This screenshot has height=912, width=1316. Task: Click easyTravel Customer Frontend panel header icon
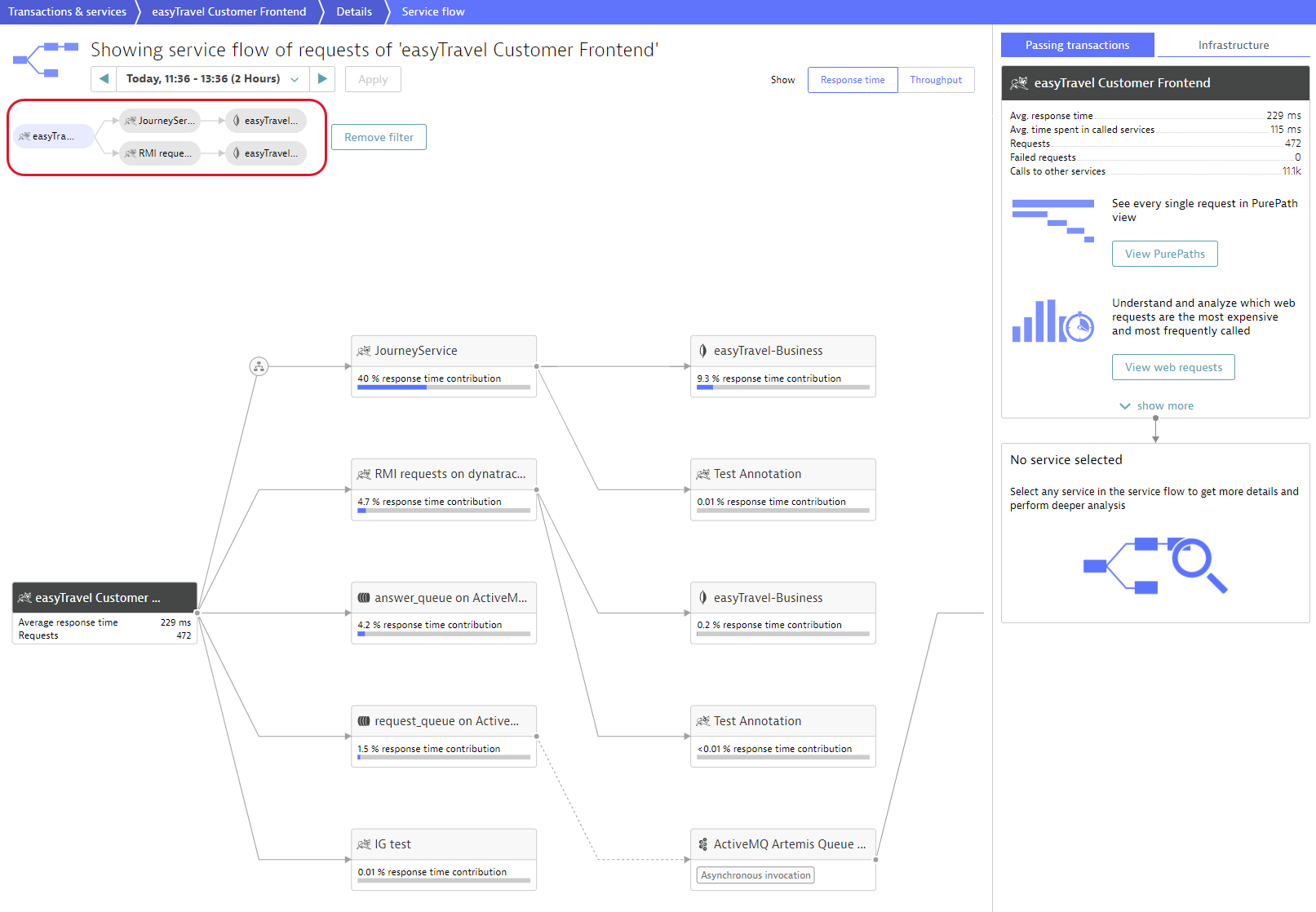pos(1019,83)
